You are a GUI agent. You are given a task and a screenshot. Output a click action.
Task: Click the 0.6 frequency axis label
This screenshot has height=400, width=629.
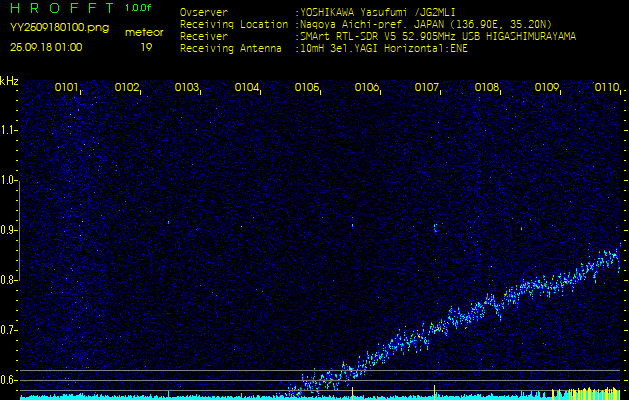(9, 380)
